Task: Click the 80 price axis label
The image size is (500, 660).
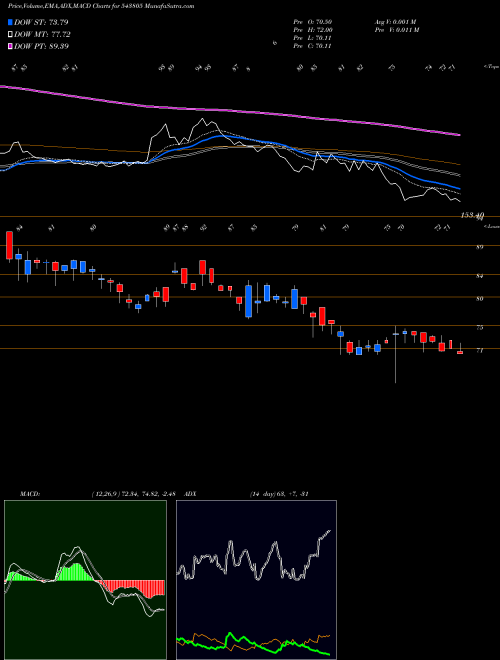Action: [x=479, y=299]
